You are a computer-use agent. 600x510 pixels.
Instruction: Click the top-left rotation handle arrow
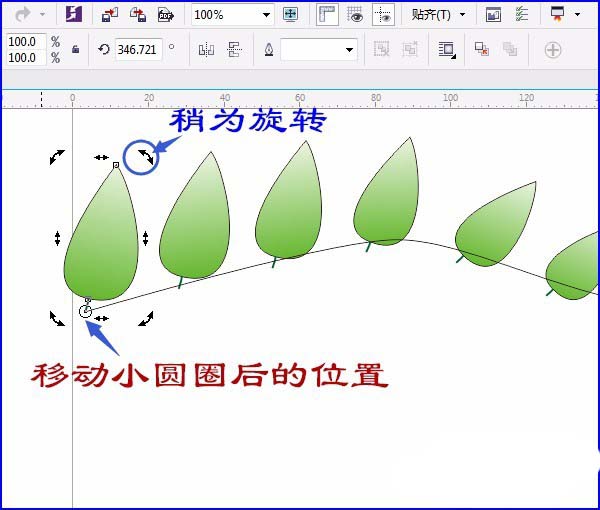[x=57, y=157]
